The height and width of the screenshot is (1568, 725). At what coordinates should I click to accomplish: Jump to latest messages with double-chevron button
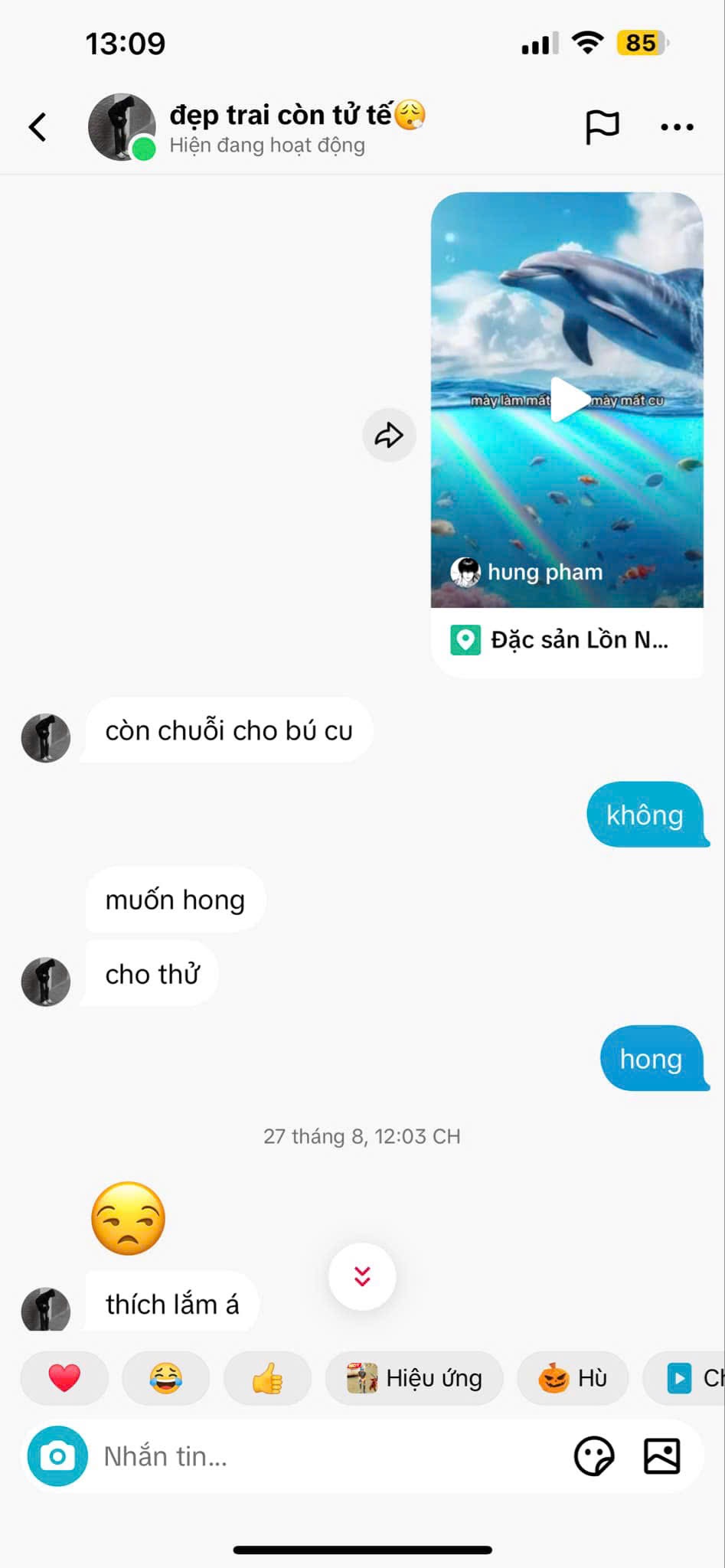tap(362, 1276)
